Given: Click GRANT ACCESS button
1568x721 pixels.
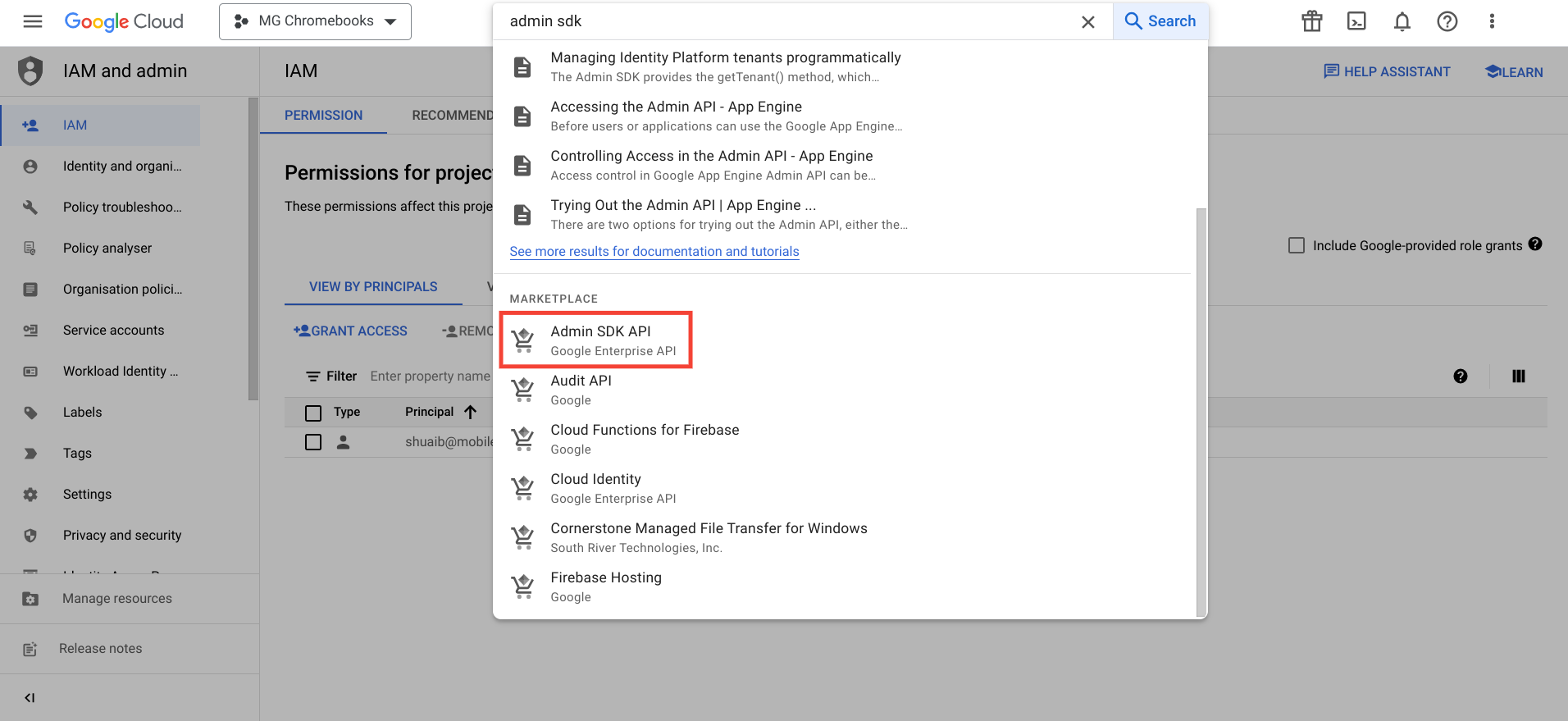Looking at the screenshot, I should pyautogui.click(x=350, y=331).
